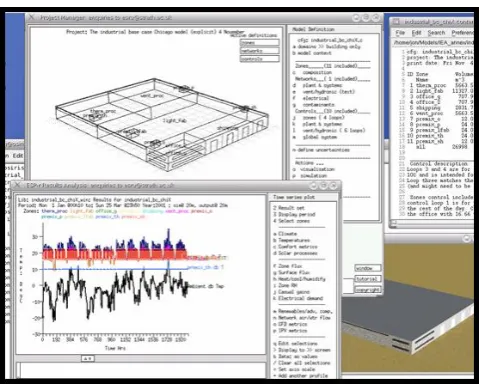Select 'a domains >> building only' option
The width and height of the screenshot is (479, 384).
pos(327,47)
